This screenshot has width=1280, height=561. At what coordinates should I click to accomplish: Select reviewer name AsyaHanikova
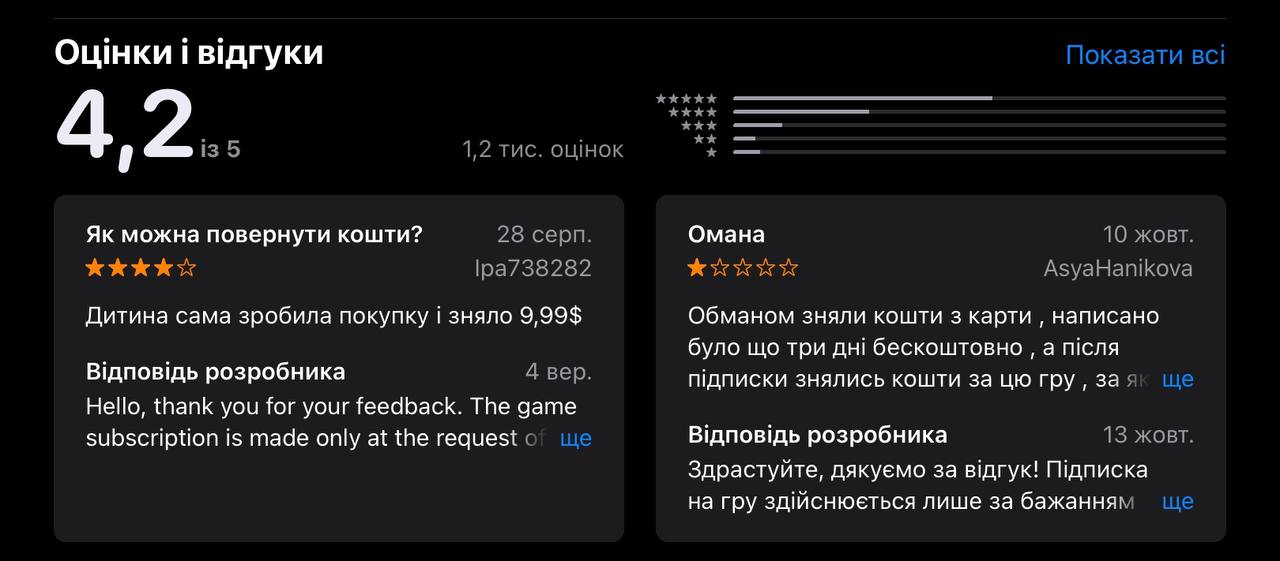[x=1117, y=268]
